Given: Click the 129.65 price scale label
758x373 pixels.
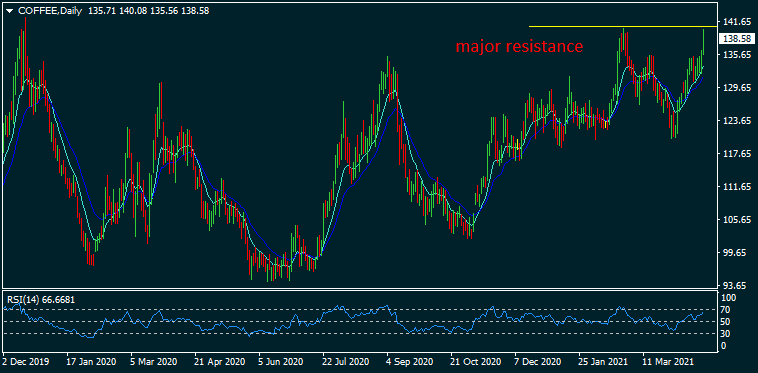Looking at the screenshot, I should point(737,88).
